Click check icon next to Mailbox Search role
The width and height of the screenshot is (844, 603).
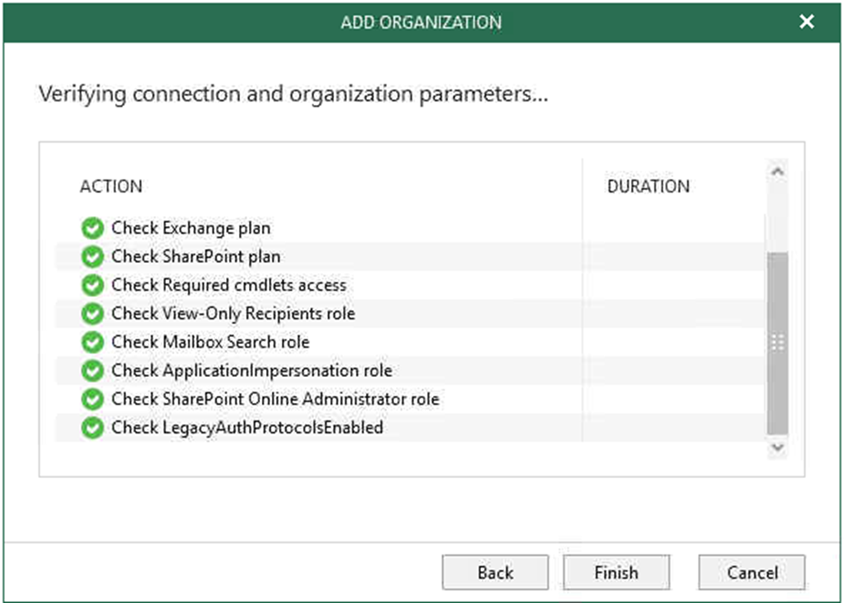[93, 342]
